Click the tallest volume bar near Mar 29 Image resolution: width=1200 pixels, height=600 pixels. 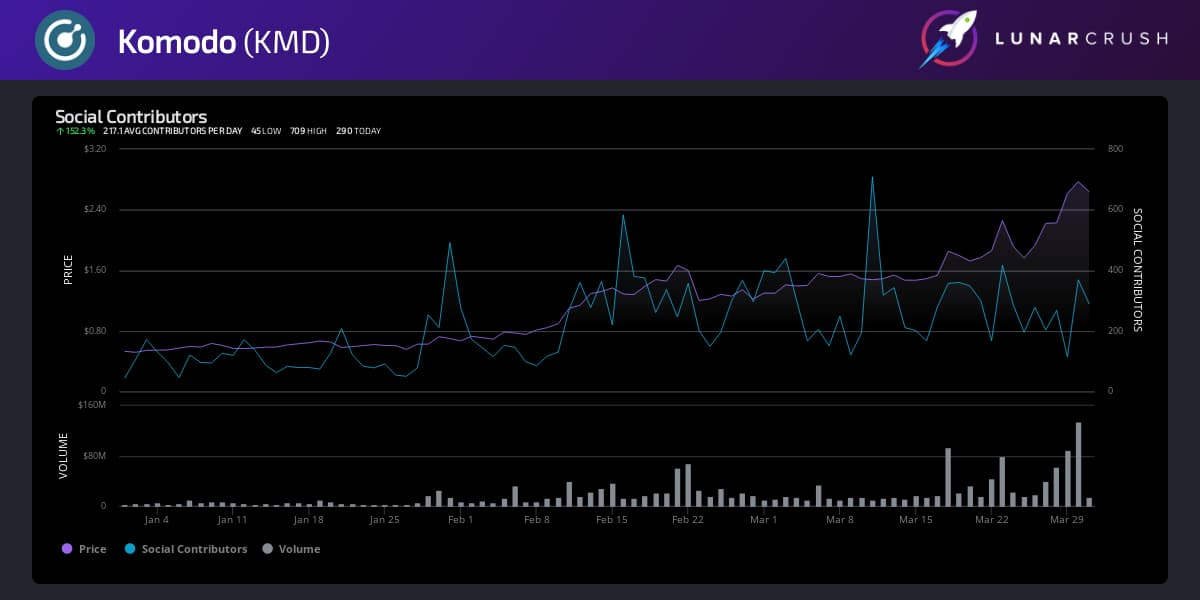point(1079,464)
